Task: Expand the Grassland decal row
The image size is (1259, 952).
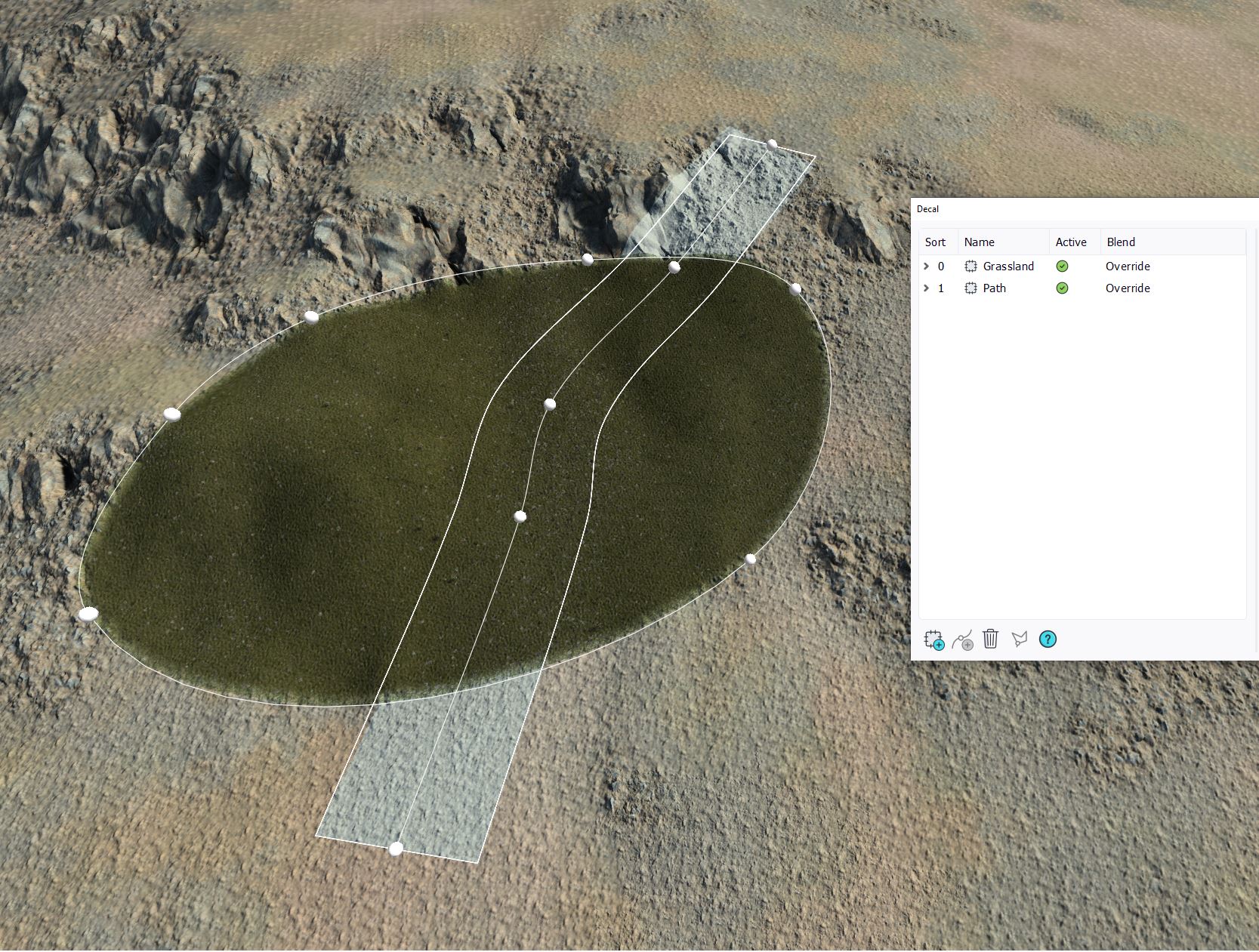Action: [927, 266]
